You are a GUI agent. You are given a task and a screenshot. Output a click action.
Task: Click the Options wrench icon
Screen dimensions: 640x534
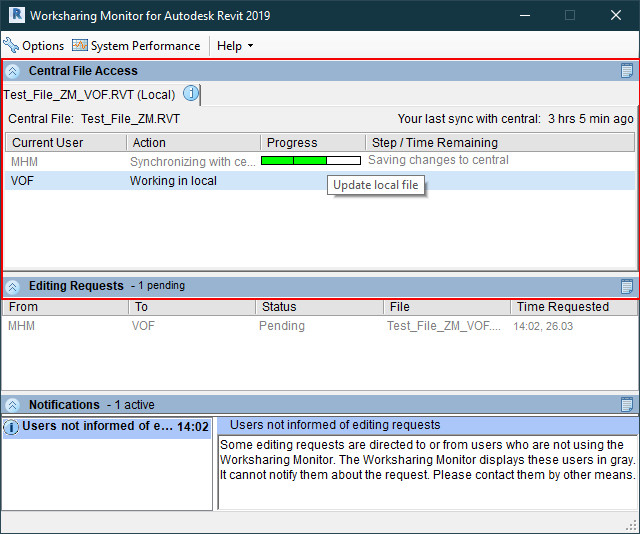tap(11, 46)
